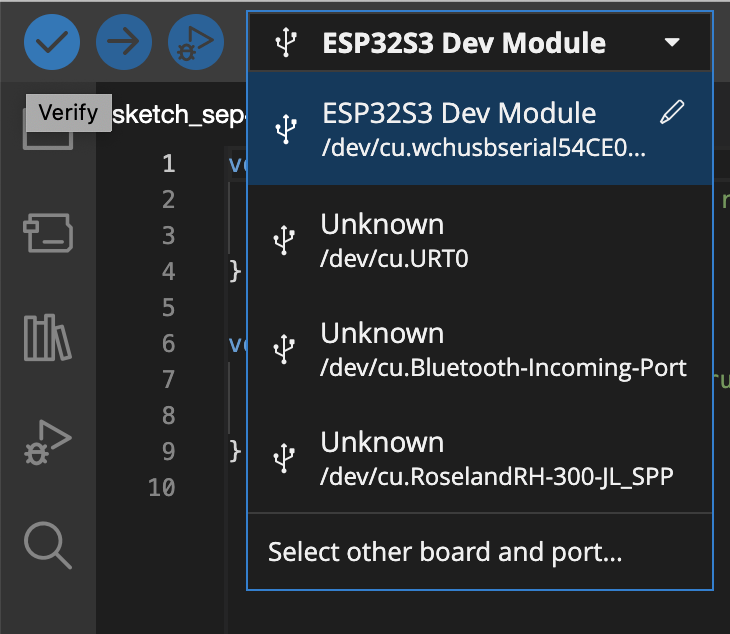Screen dimensions: 730x634
Task: Click the USB icon beside the wchusbserial port
Action: [286, 128]
